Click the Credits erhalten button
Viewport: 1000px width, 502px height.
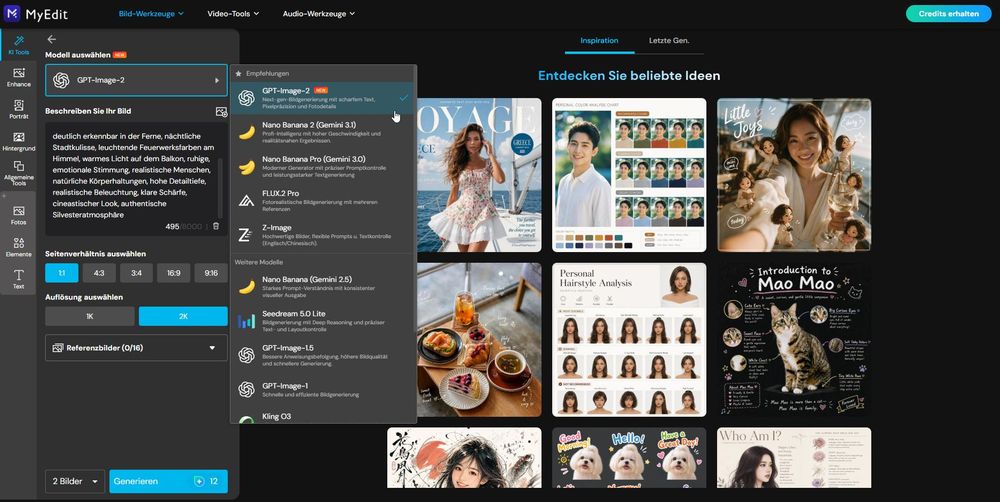point(948,13)
